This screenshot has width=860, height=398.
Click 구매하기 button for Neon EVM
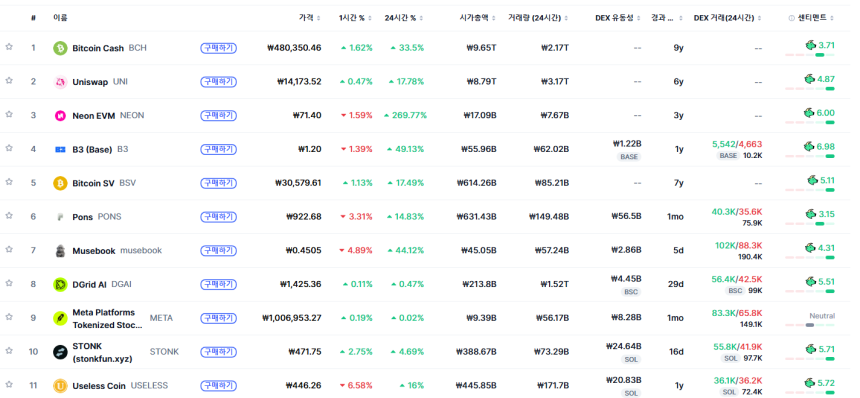click(218, 116)
